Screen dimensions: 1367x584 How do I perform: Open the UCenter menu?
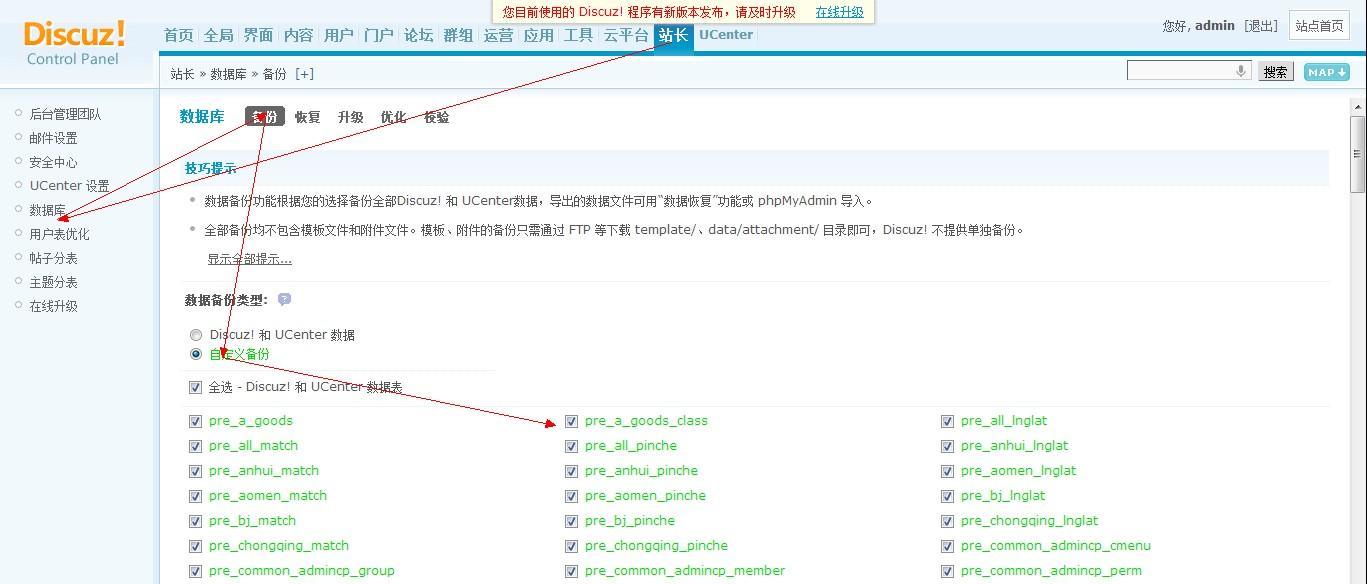pyautogui.click(x=725, y=34)
